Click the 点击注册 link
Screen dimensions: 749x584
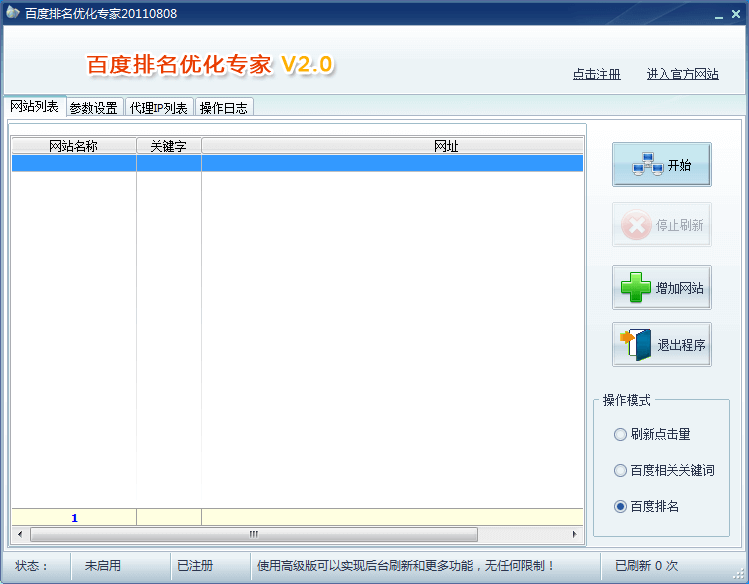pos(597,74)
